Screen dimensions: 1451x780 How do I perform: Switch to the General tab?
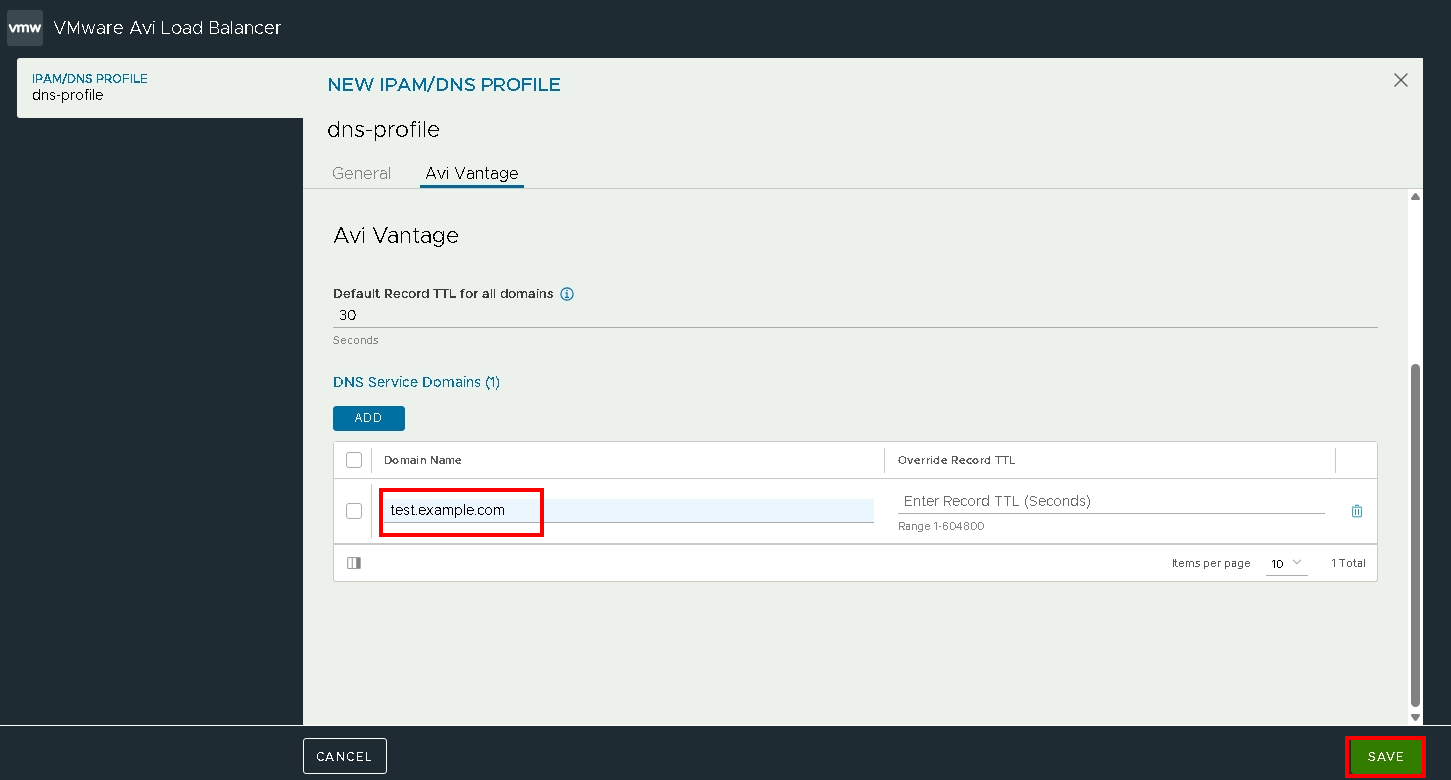[x=361, y=173]
